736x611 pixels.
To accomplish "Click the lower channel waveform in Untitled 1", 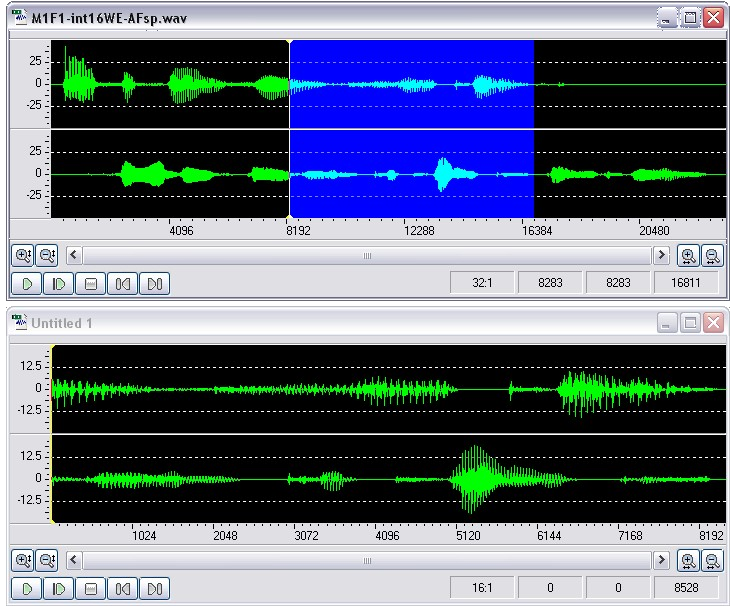I will point(389,479).
